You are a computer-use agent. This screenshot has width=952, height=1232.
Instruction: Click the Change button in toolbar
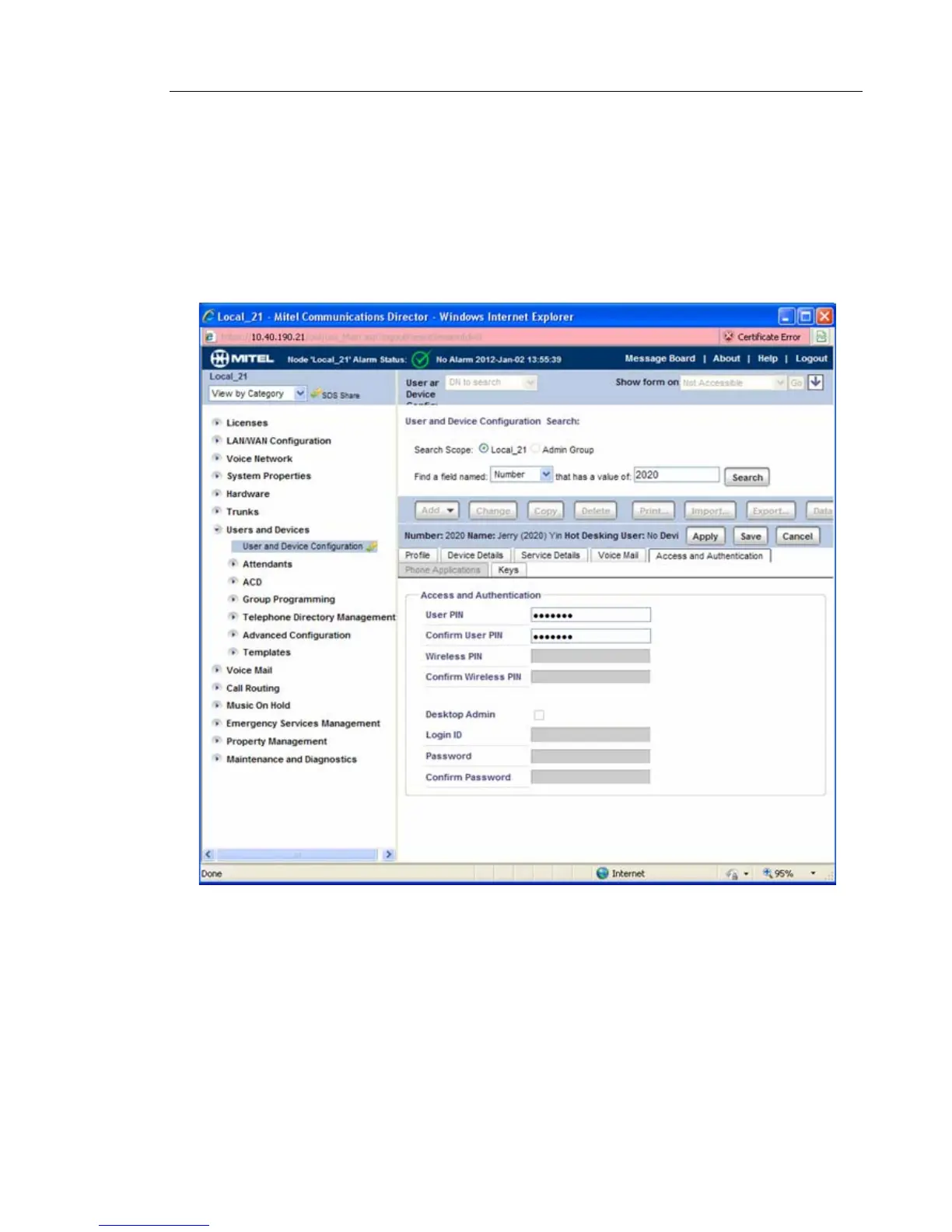tap(493, 511)
